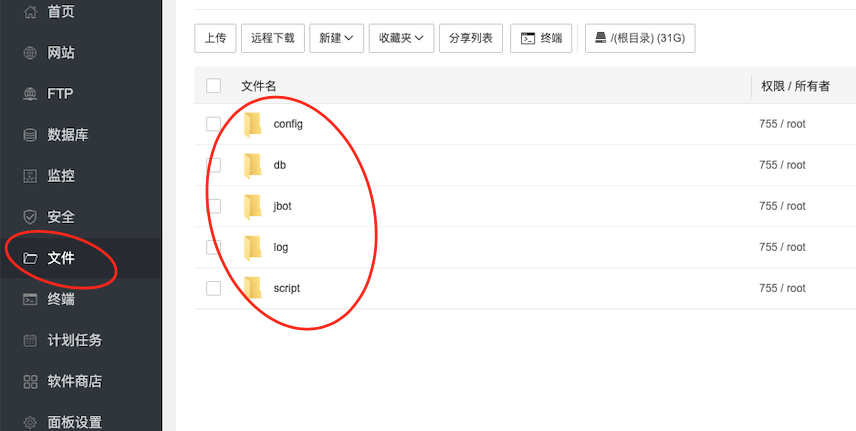Open the config folder icon
856x431 pixels.
pyautogui.click(x=253, y=124)
